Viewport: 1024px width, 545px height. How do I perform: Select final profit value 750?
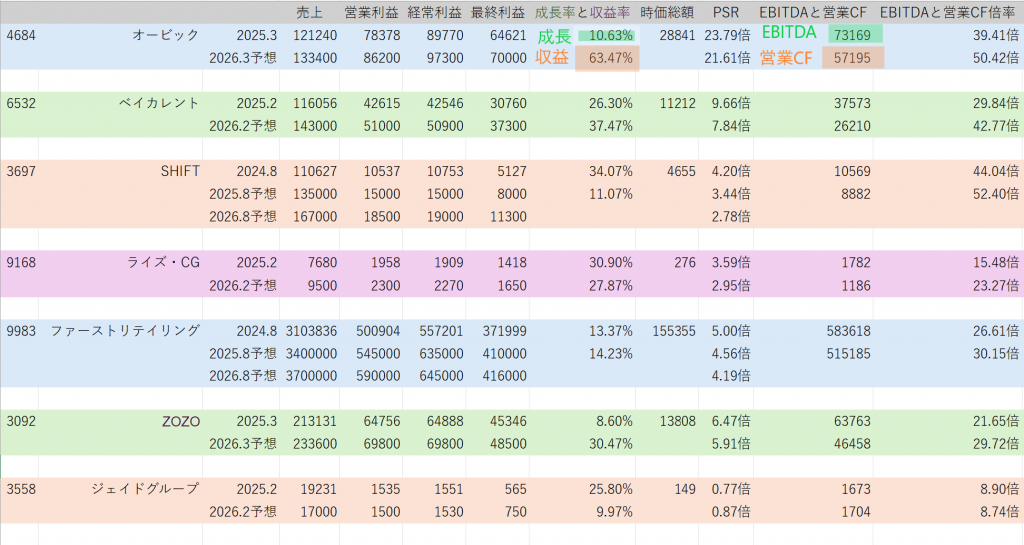point(516,512)
